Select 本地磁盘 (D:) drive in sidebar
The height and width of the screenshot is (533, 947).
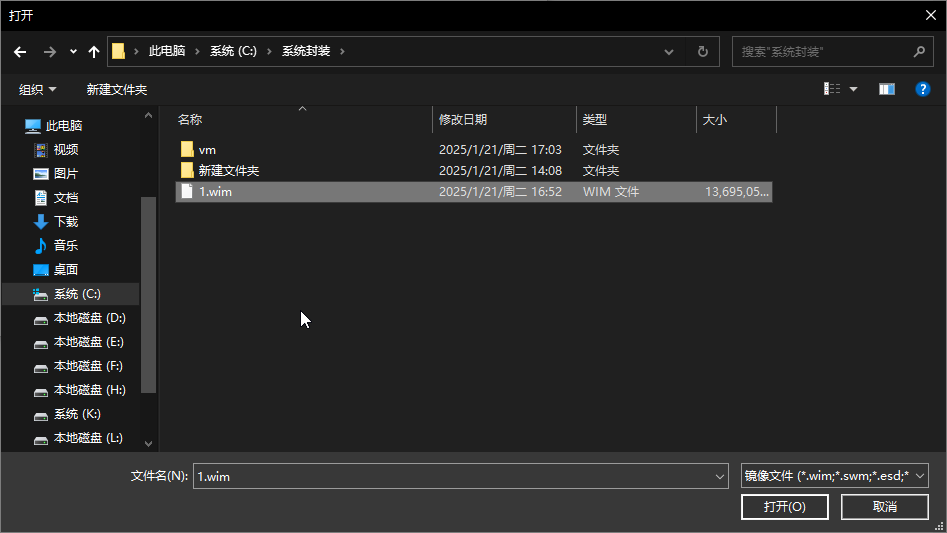pos(89,317)
